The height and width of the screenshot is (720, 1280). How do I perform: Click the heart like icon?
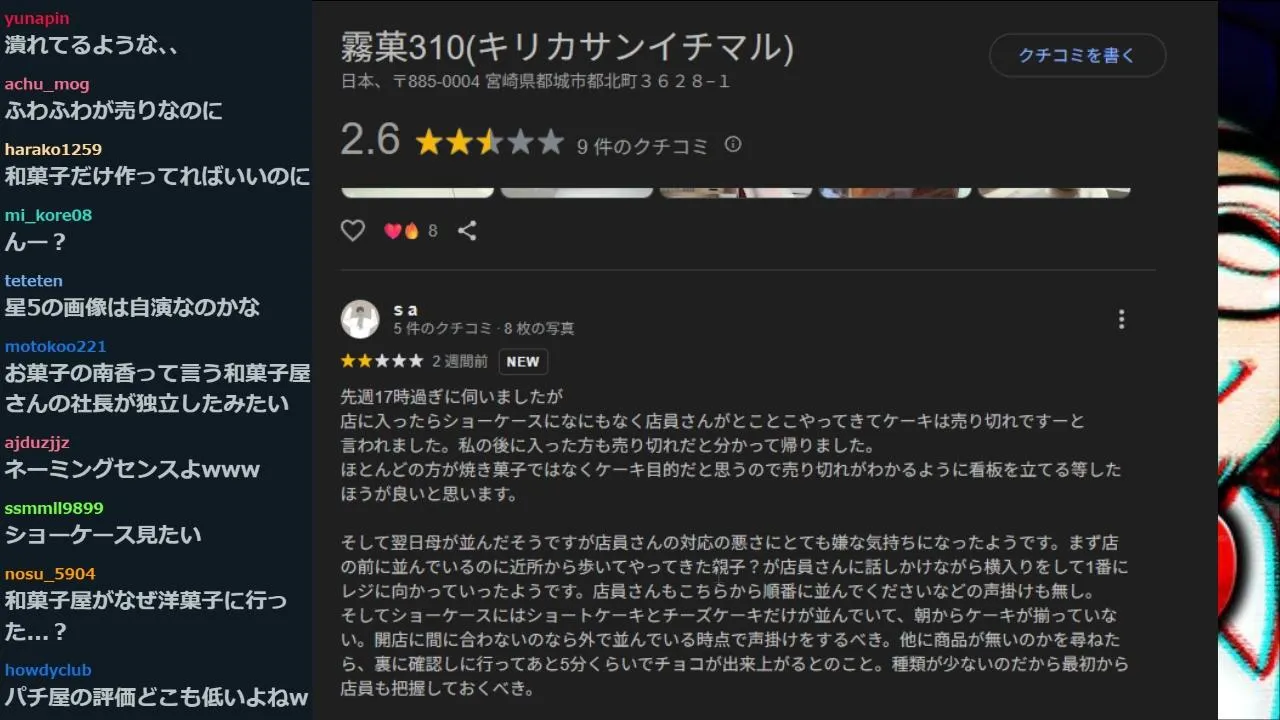click(353, 231)
